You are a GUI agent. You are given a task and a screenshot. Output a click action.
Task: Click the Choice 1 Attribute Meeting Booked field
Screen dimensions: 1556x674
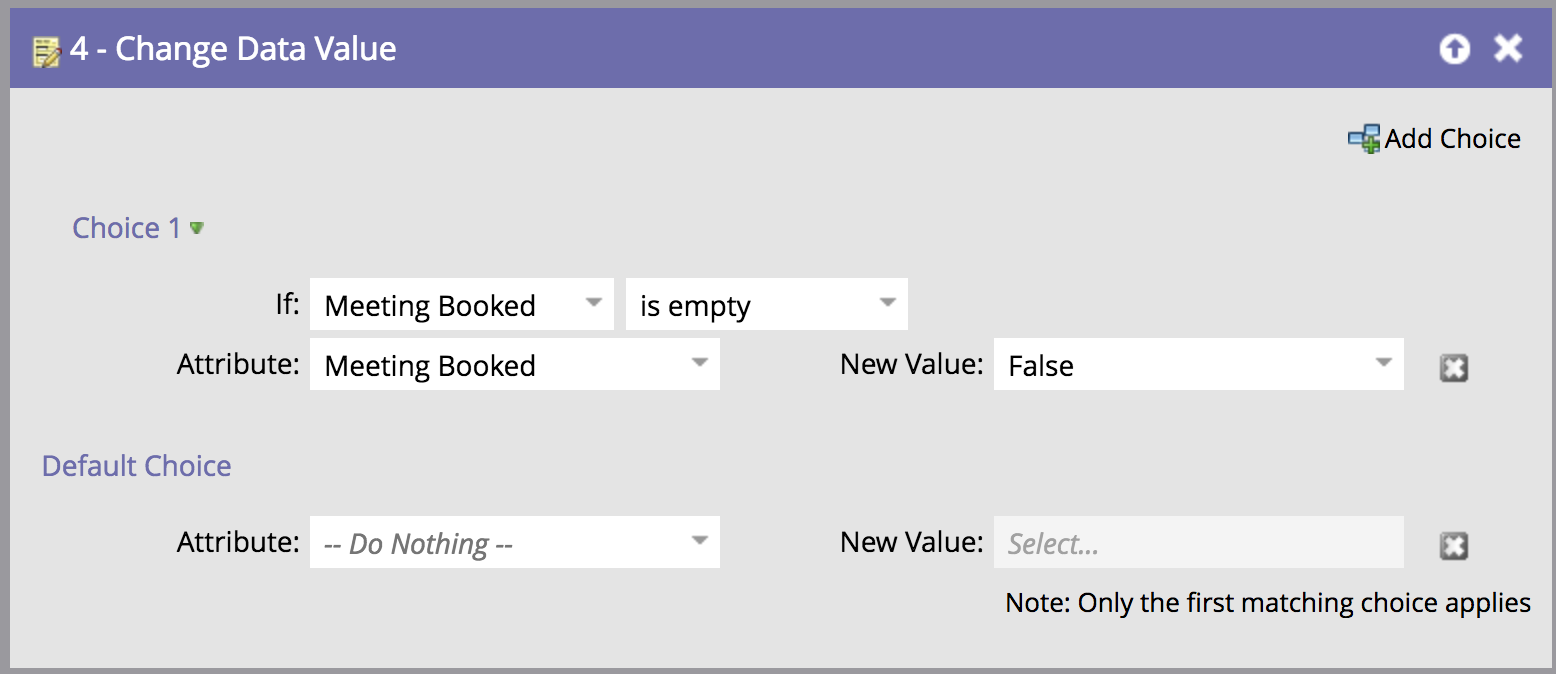tap(495, 365)
